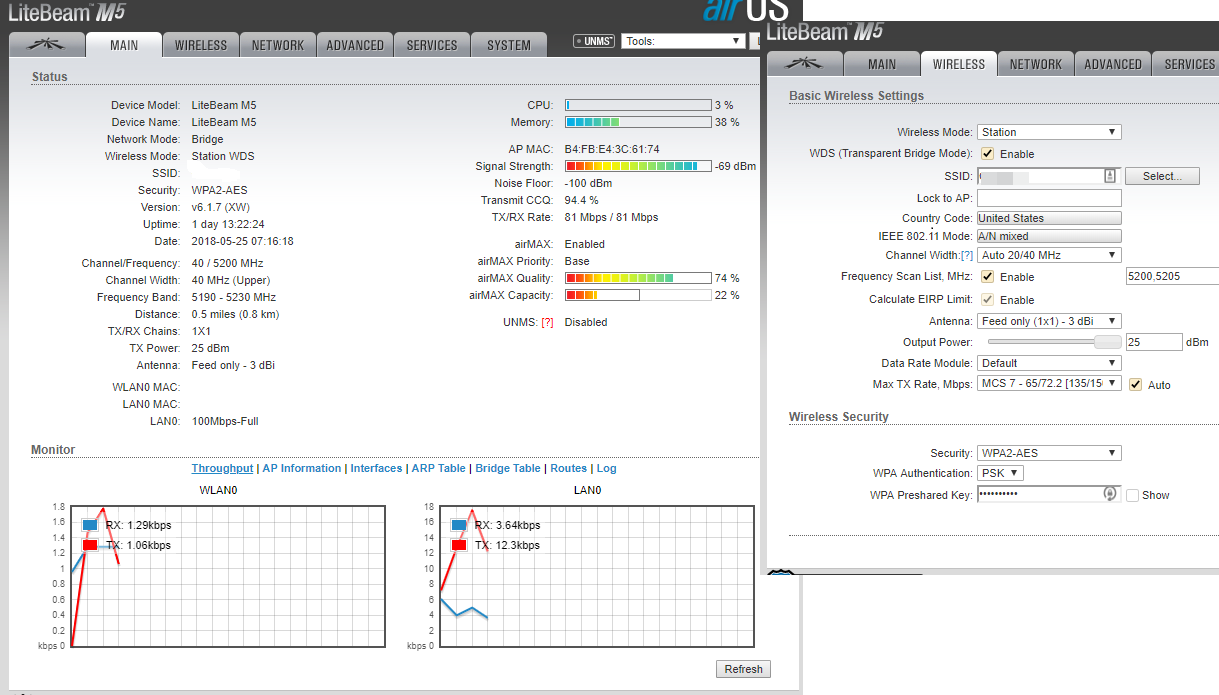This screenshot has width=1219, height=695.
Task: Expand the WPA Authentication dropdown
Action: [1000, 473]
